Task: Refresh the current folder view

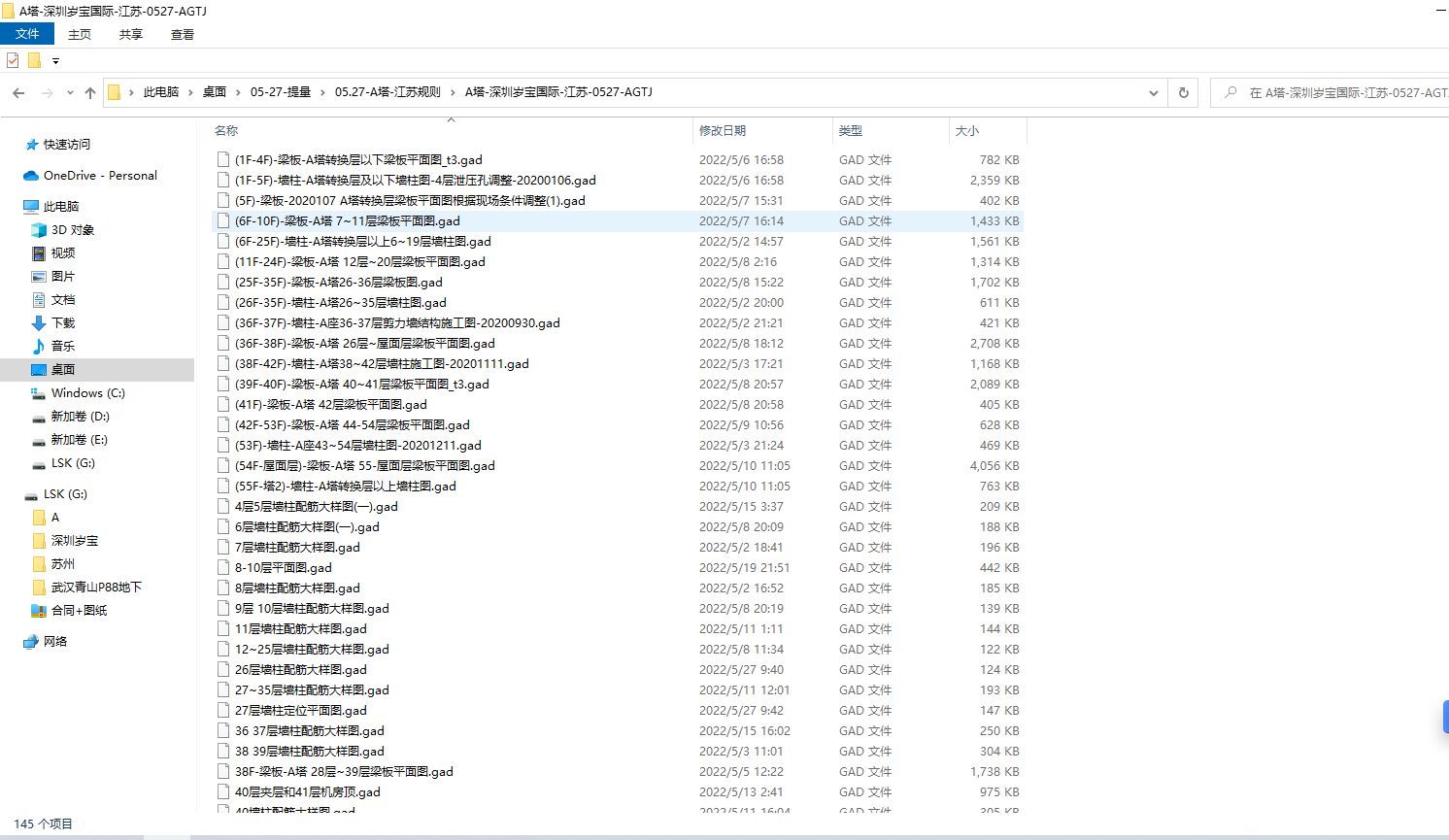Action: tap(1183, 93)
